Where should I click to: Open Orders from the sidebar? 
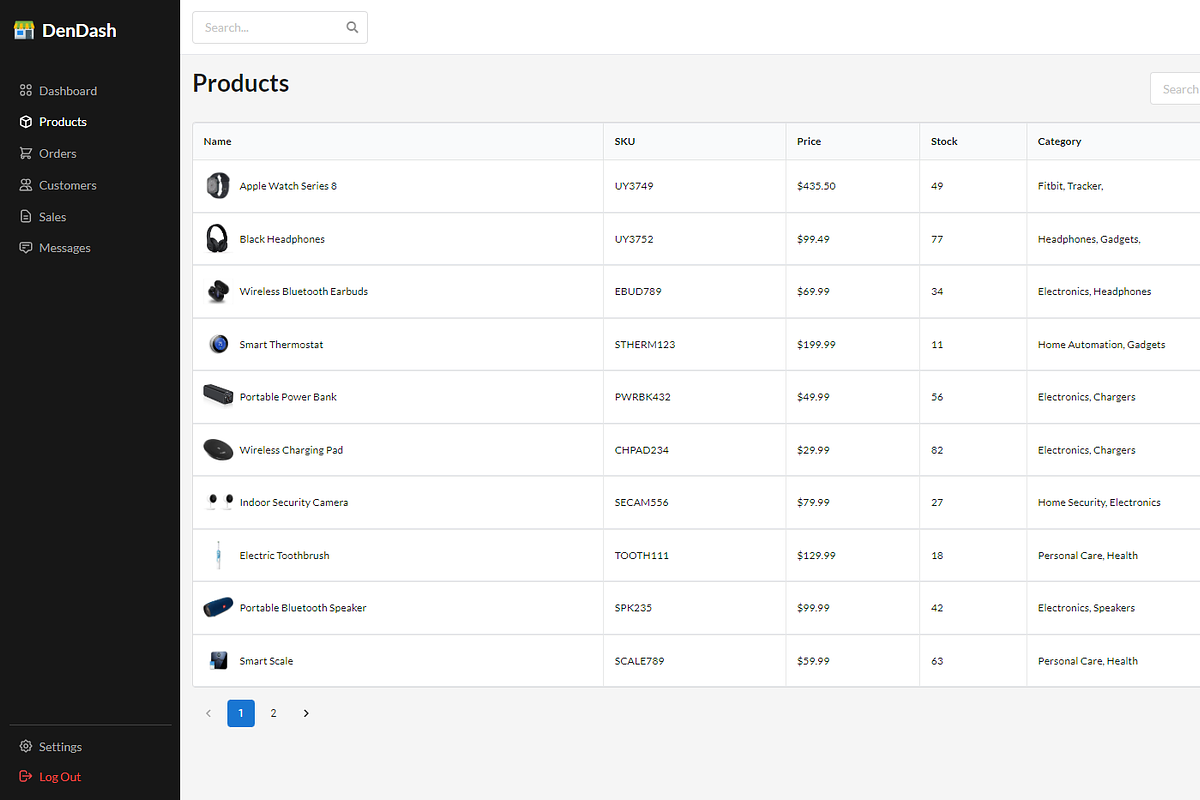[x=58, y=154]
